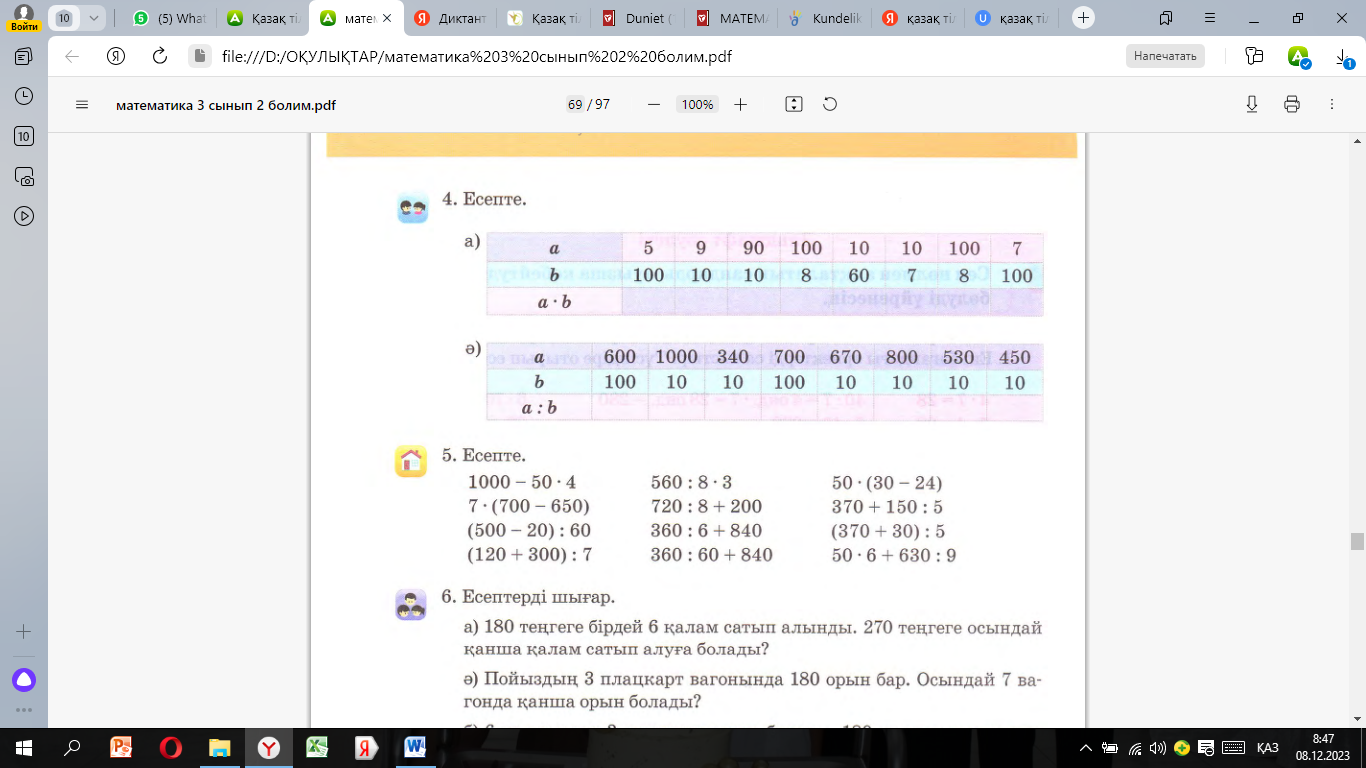Switch to the 'қазақ ті' tab with blue U icon
This screenshot has height=768, width=1366.
point(1011,18)
